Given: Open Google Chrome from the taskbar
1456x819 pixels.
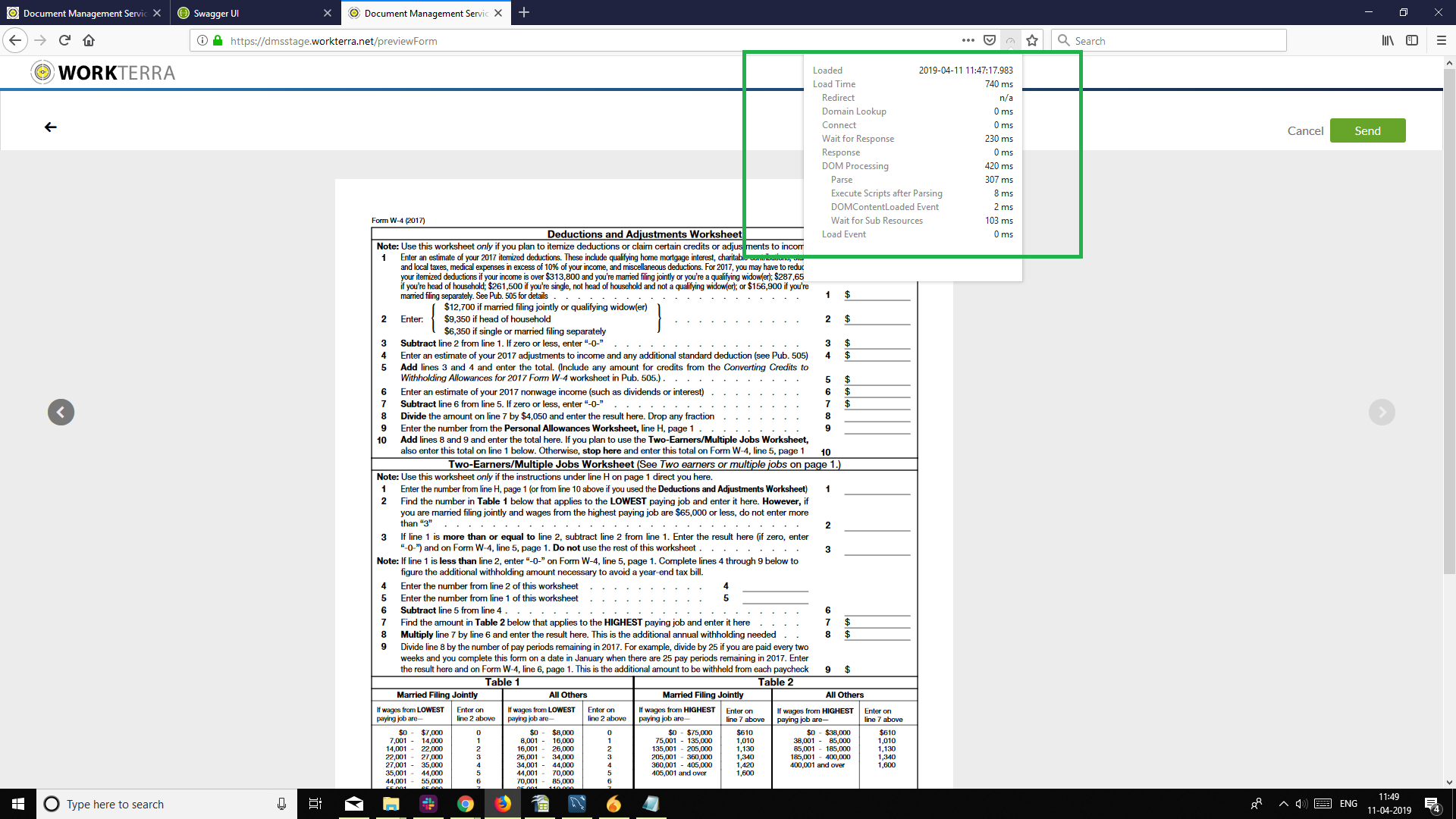Looking at the screenshot, I should coord(466,804).
